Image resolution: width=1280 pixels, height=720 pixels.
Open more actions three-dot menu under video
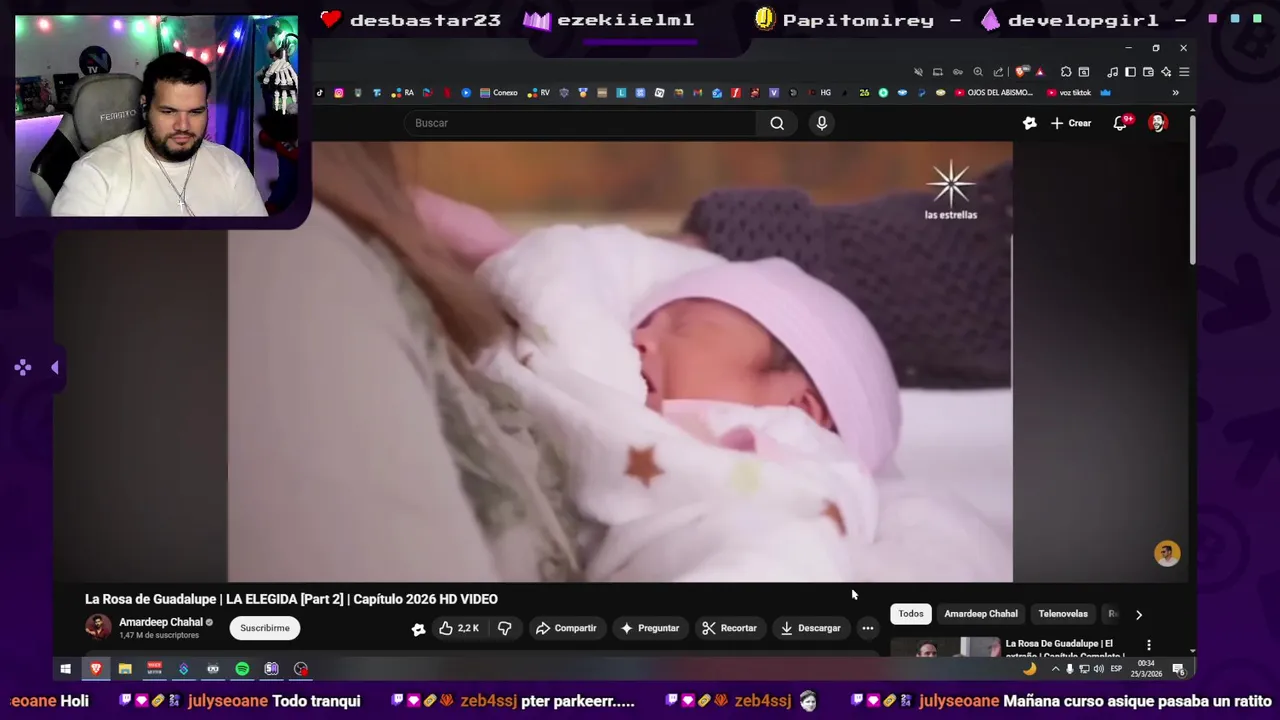click(x=867, y=628)
